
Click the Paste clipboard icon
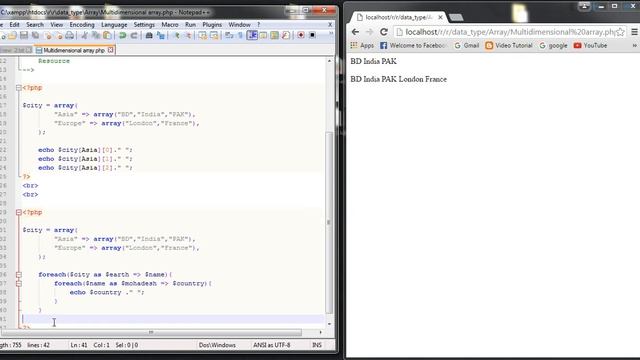pos(107,36)
